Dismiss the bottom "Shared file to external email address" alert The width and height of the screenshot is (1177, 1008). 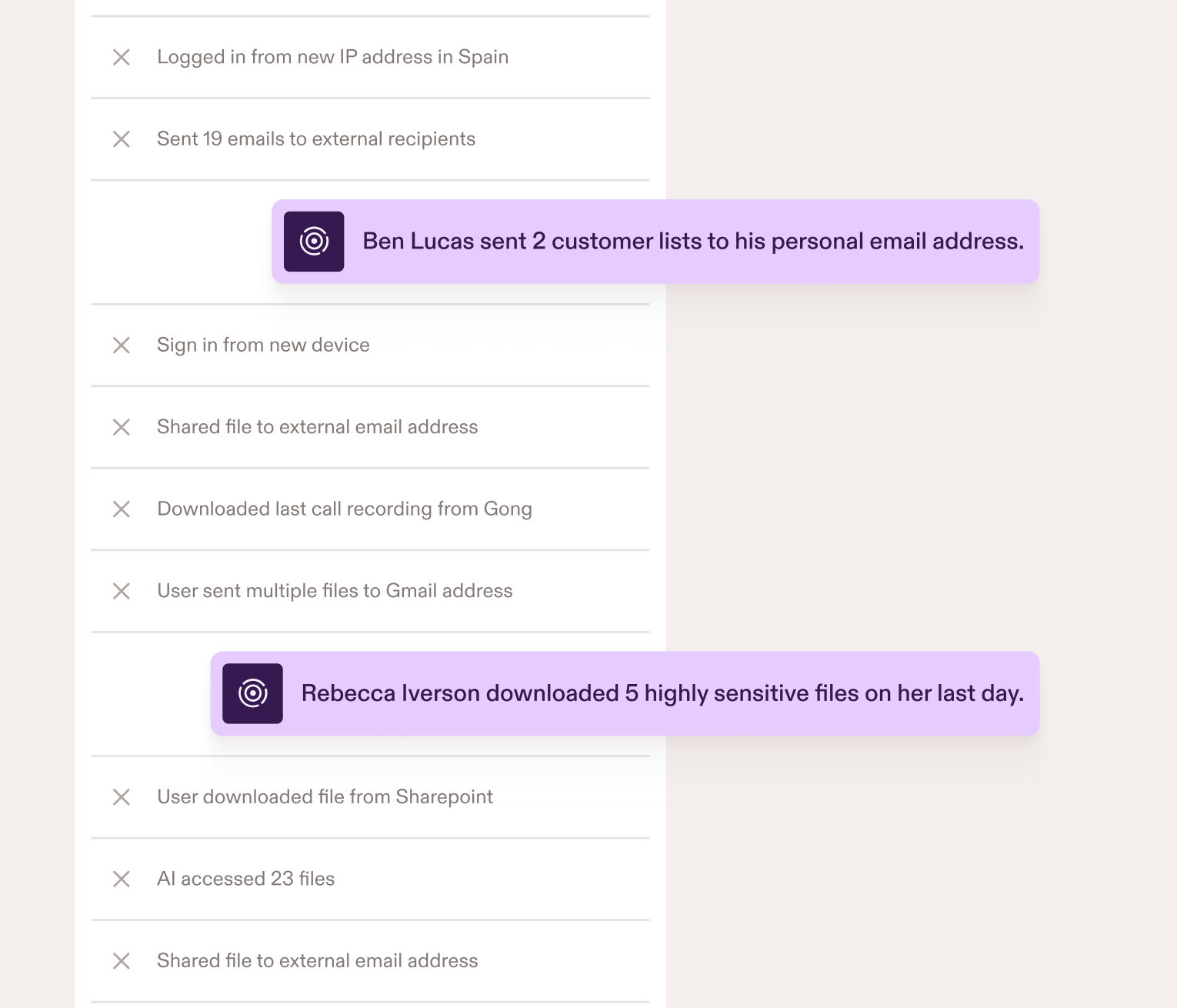[122, 961]
